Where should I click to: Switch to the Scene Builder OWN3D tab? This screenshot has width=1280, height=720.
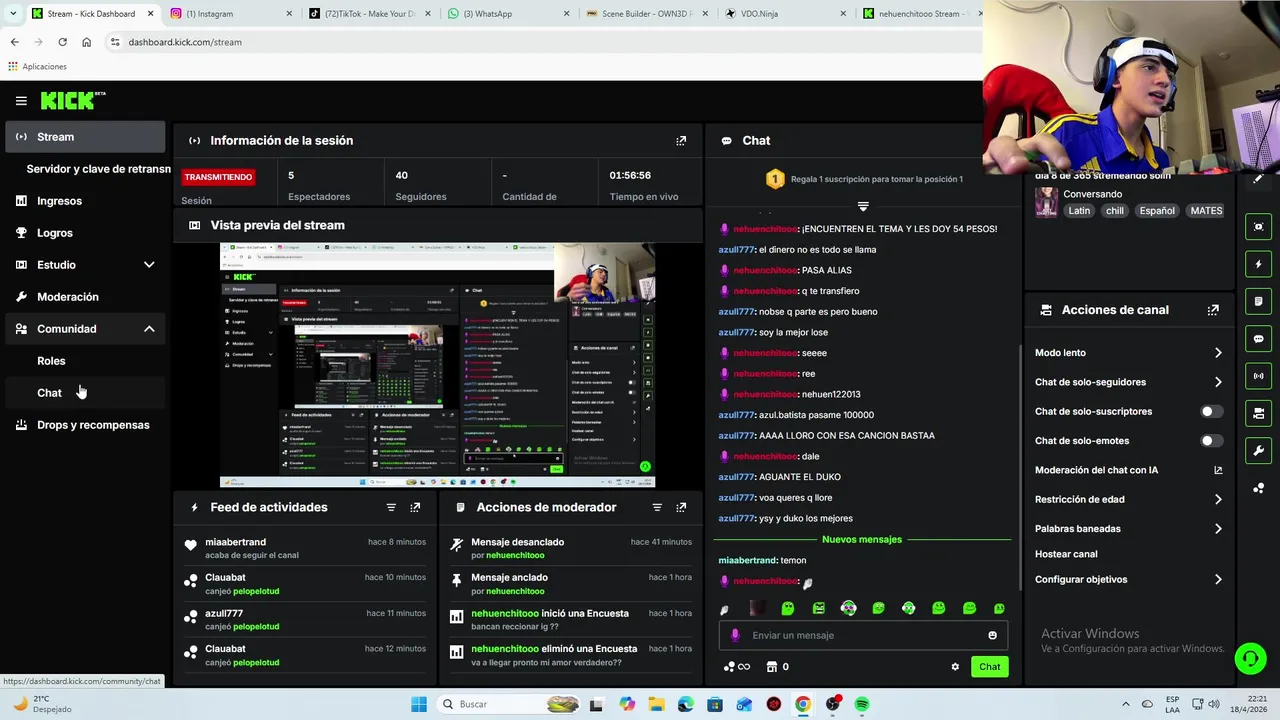tap(645, 14)
